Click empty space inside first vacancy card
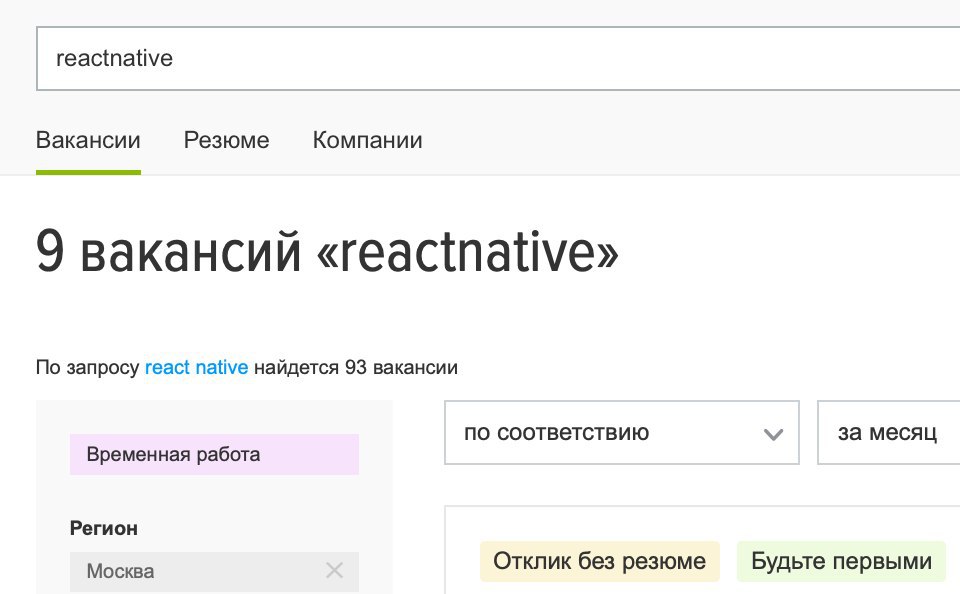 coord(704,522)
